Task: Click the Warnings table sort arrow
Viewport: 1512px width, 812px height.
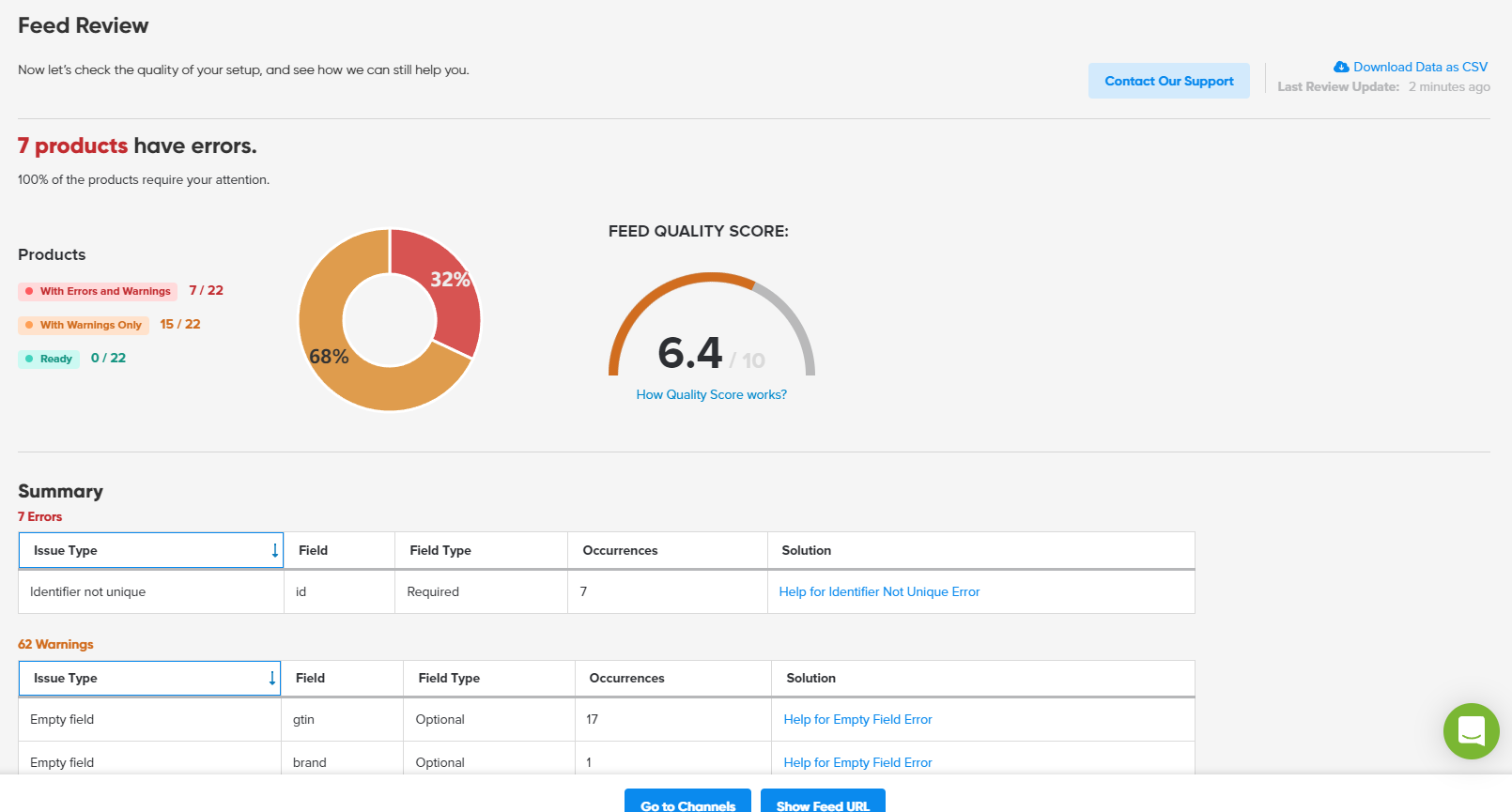Action: 272,678
